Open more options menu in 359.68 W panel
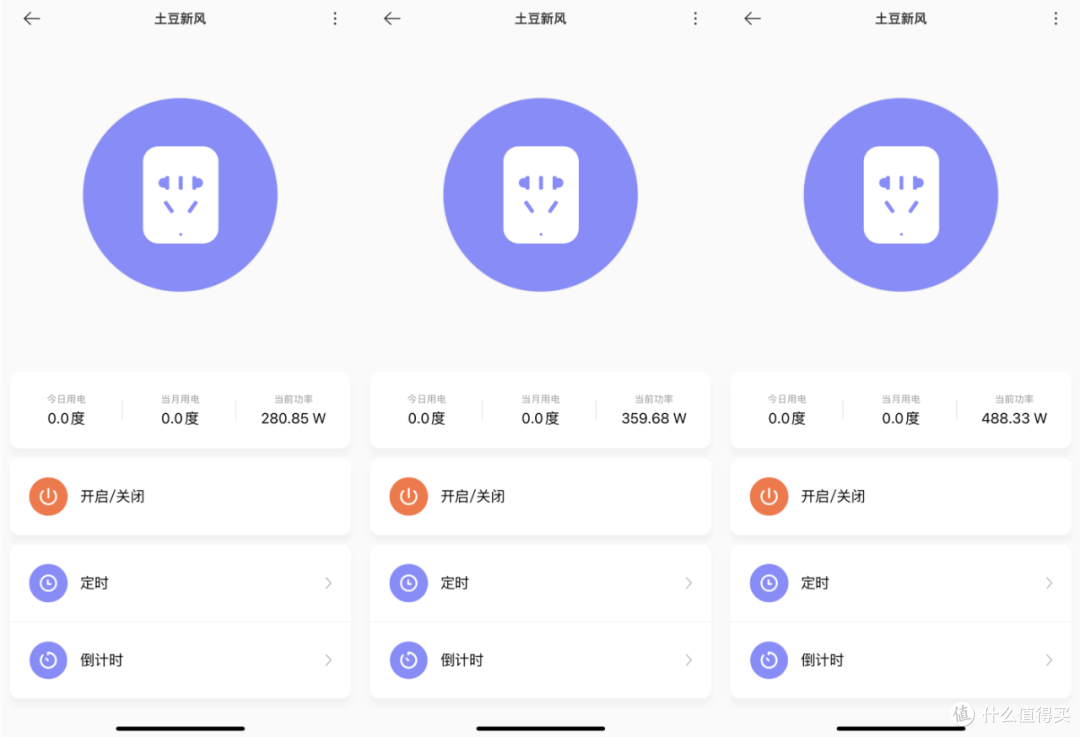 pyautogui.click(x=696, y=19)
